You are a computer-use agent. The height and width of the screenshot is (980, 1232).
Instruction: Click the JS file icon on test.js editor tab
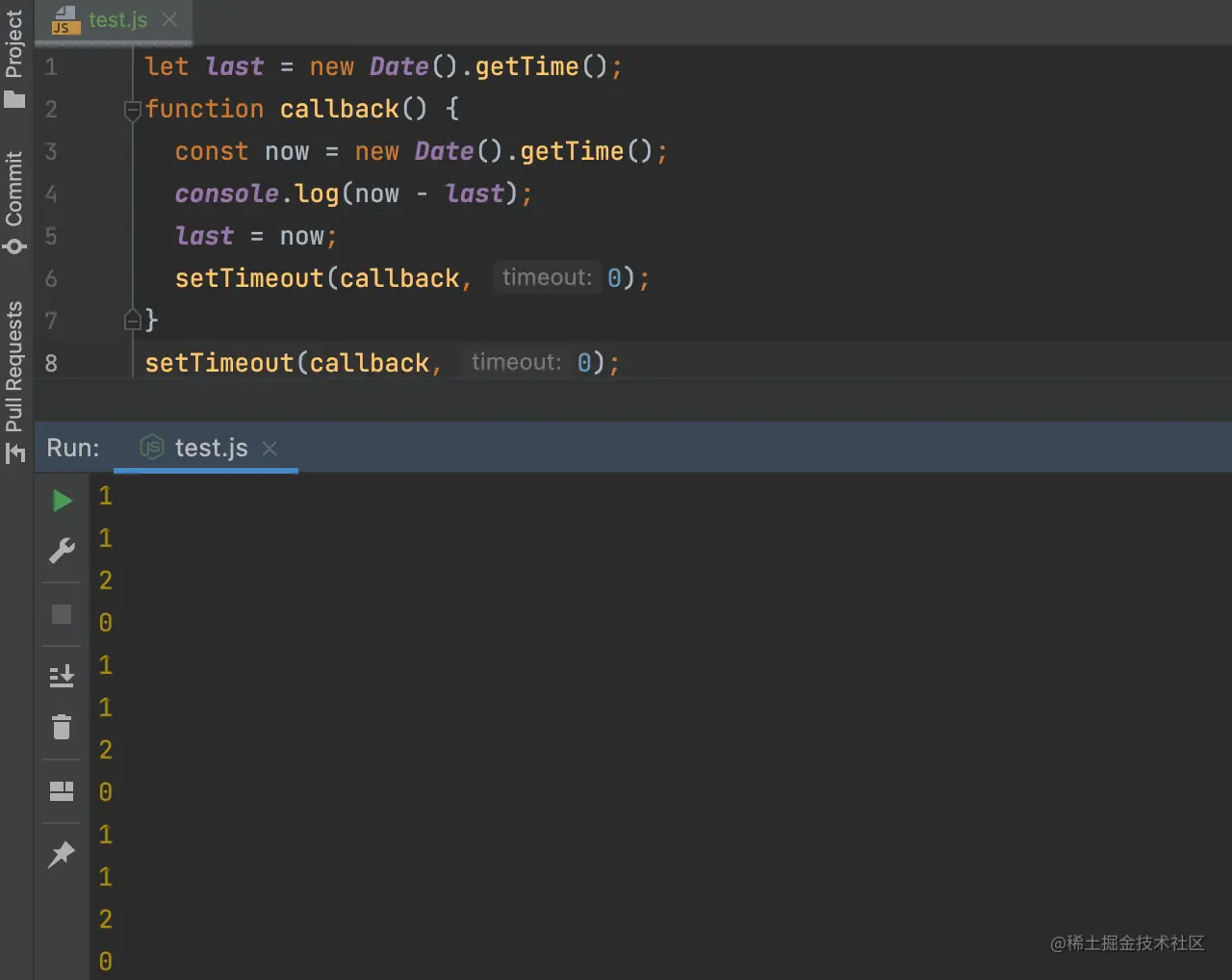(65, 20)
